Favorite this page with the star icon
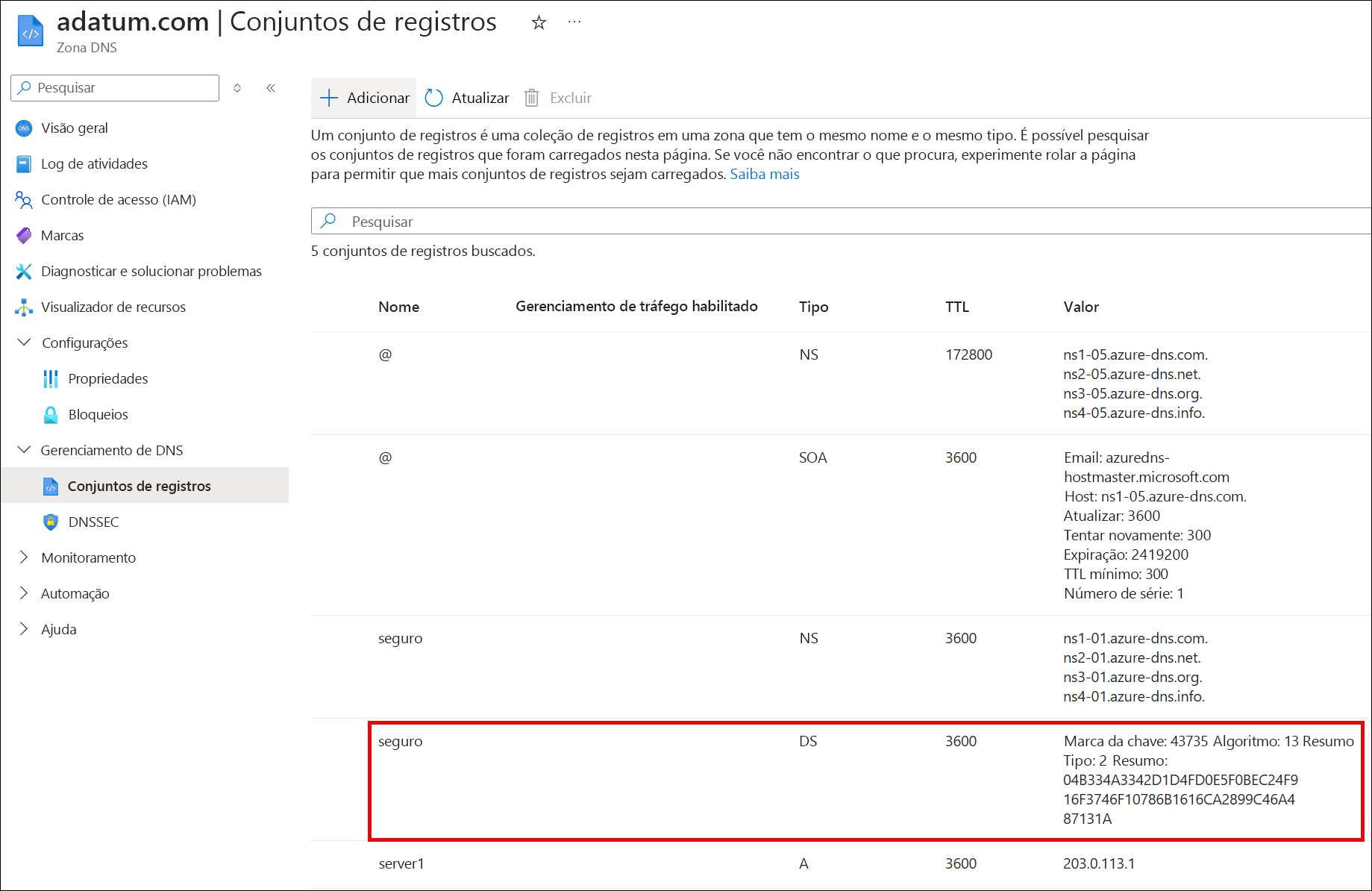This screenshot has height=891, width=1372. pyautogui.click(x=539, y=23)
